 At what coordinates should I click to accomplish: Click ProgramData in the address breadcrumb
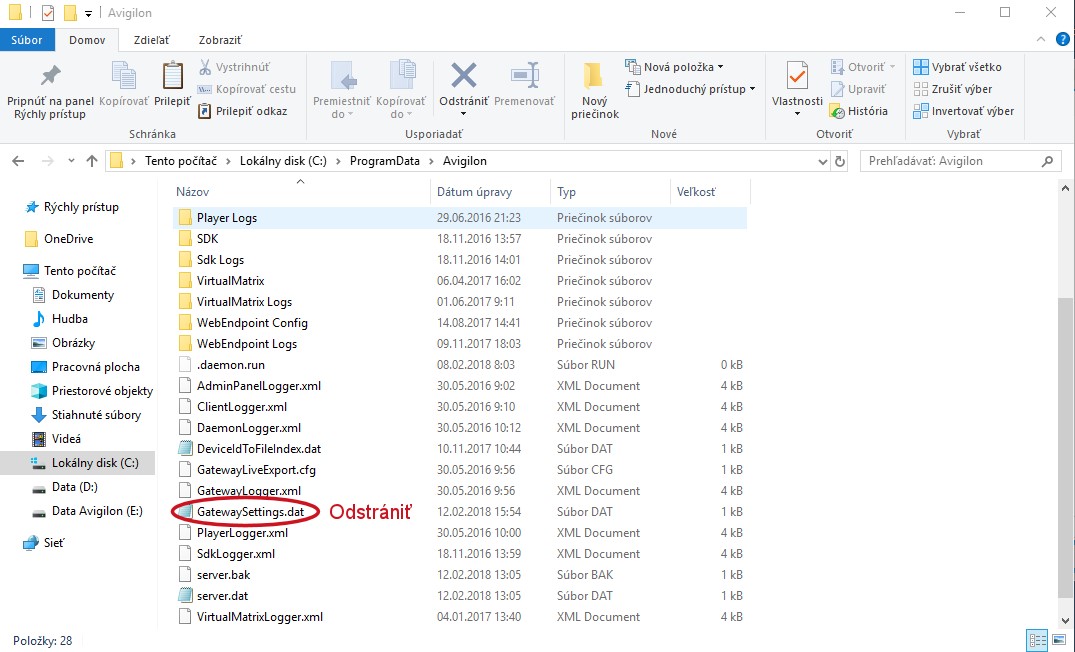385,161
